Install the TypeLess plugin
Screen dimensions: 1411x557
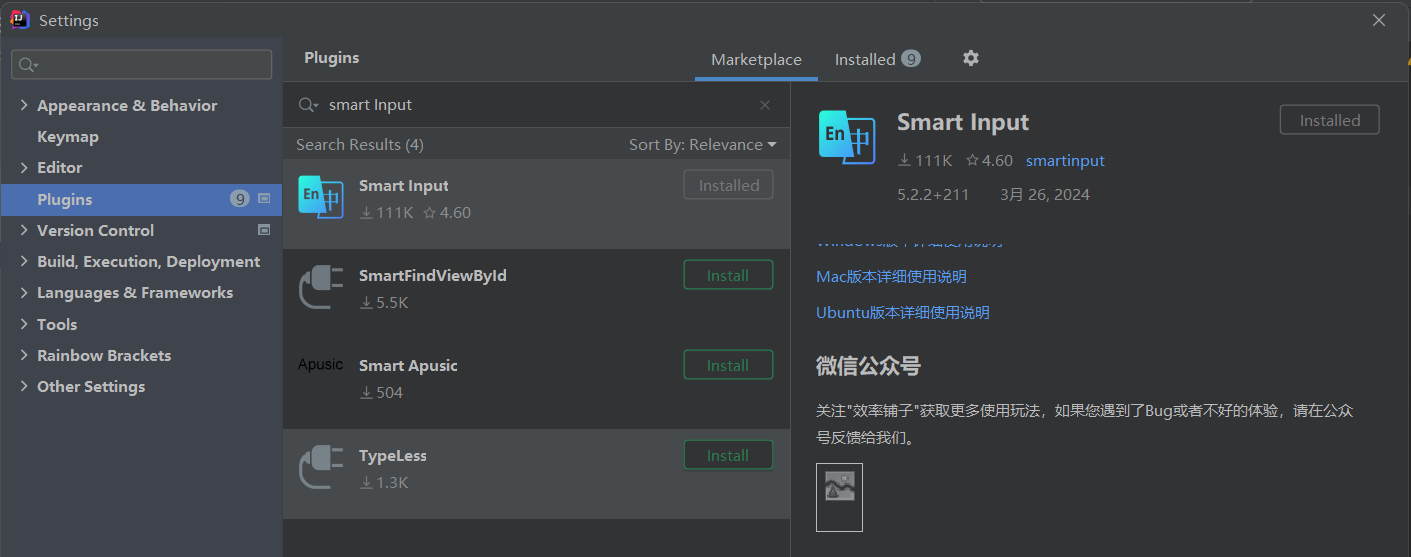(x=728, y=455)
